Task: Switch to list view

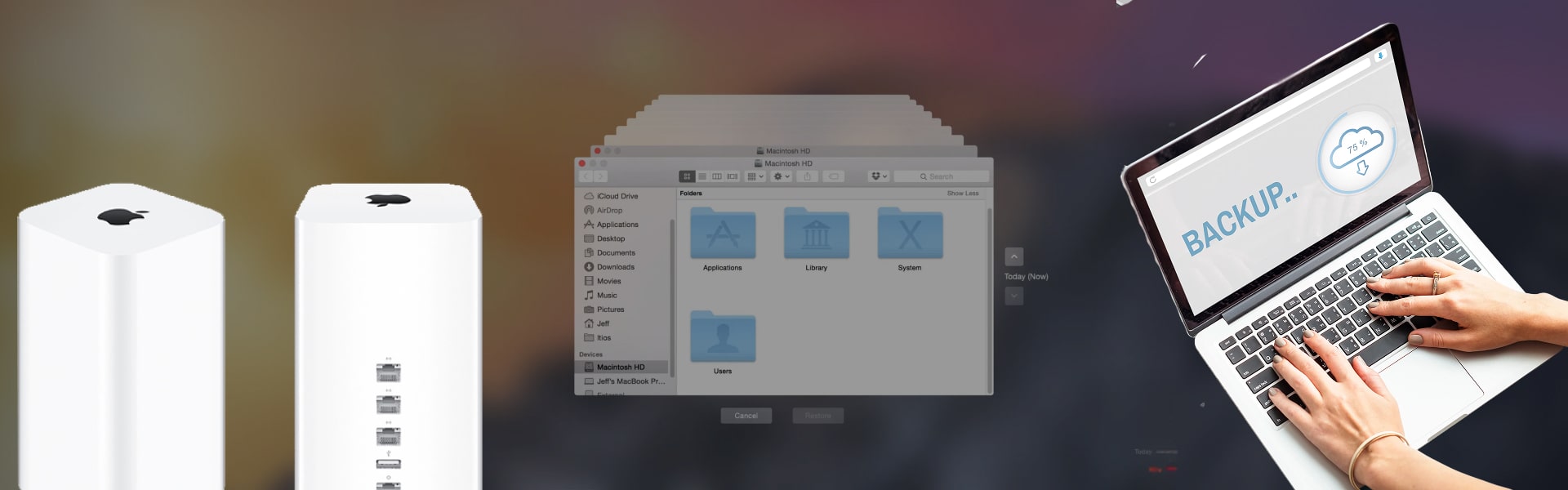Action: coord(702,176)
